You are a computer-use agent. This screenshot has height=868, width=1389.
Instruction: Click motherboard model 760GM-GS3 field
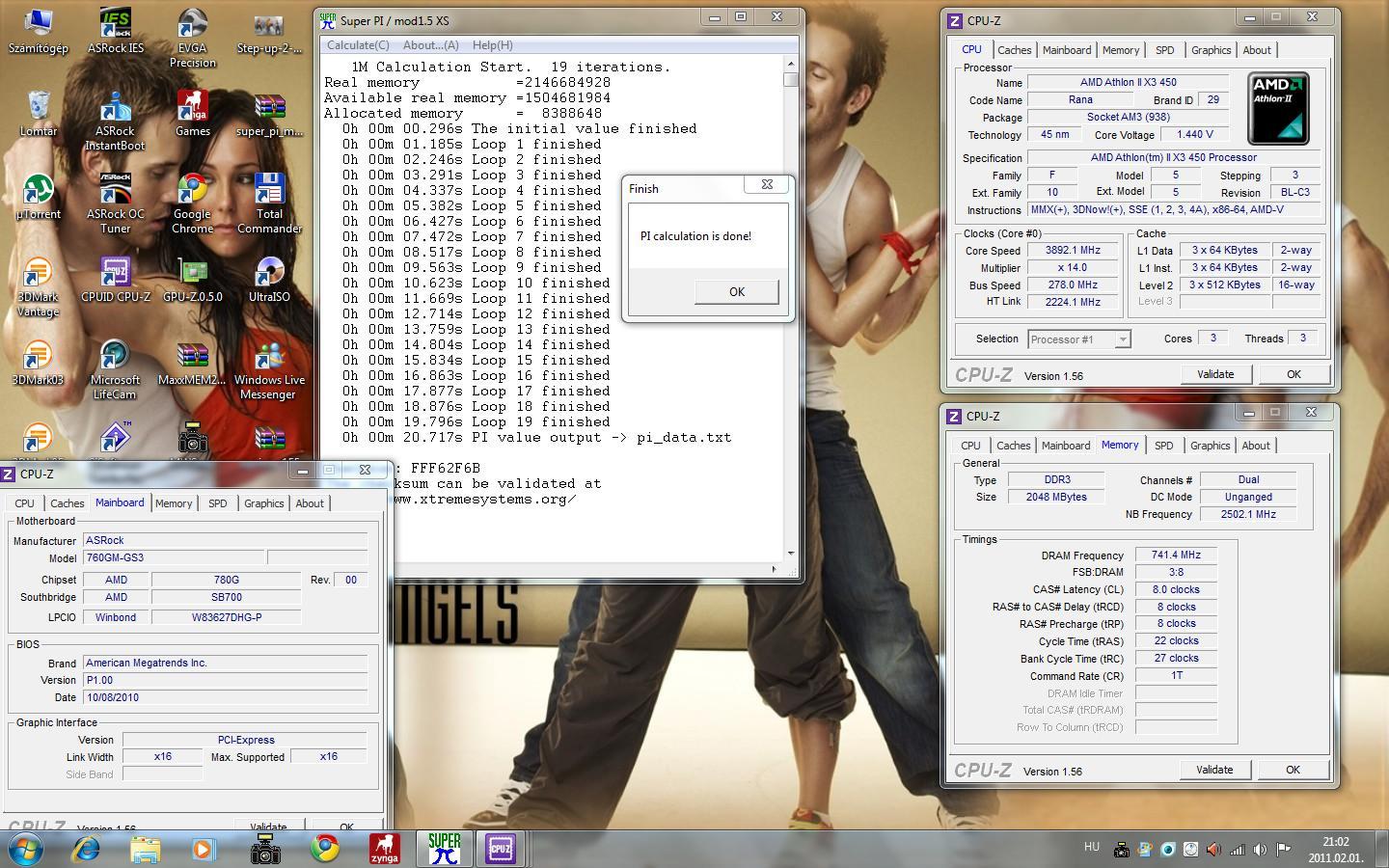coord(174,557)
